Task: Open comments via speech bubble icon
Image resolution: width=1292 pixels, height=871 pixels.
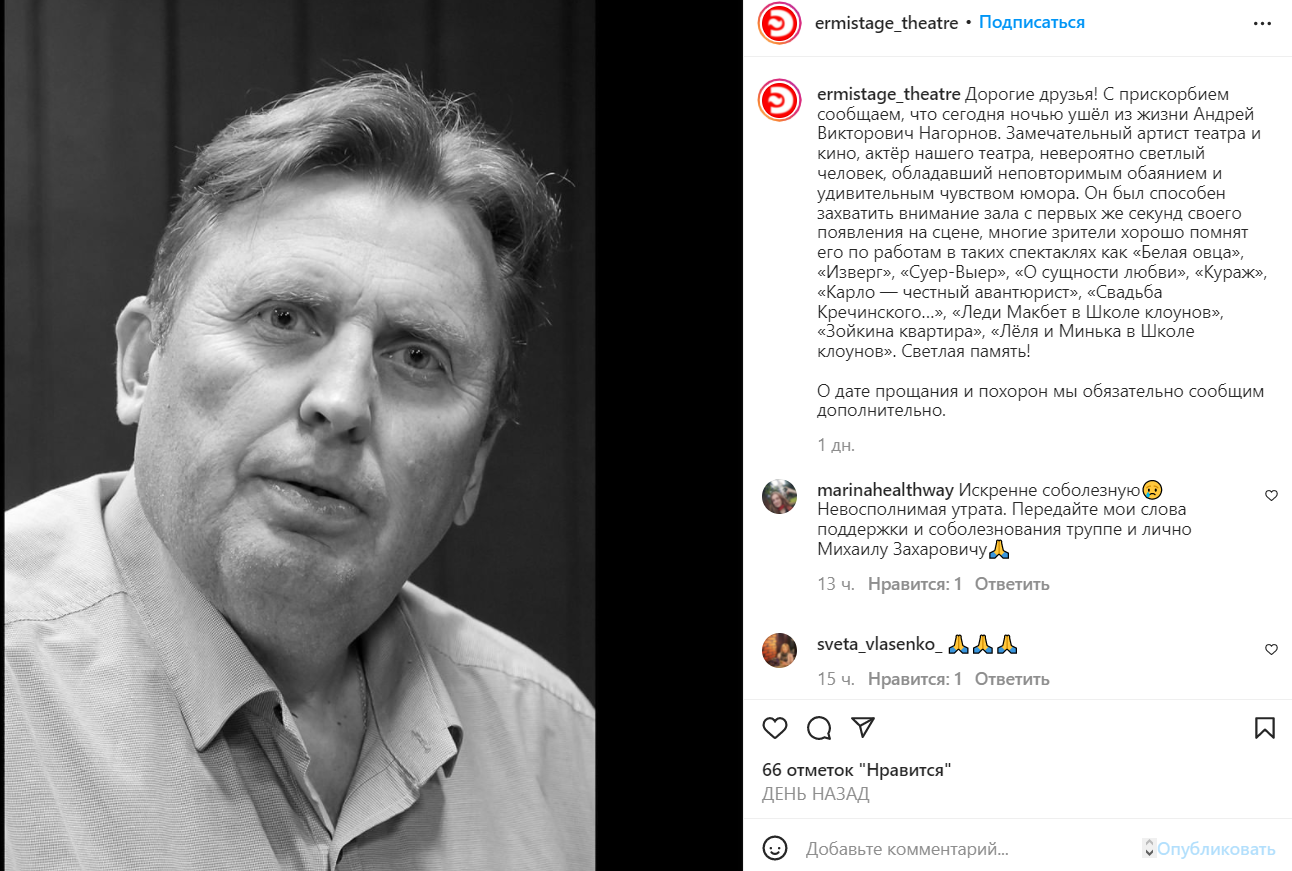Action: click(x=819, y=728)
